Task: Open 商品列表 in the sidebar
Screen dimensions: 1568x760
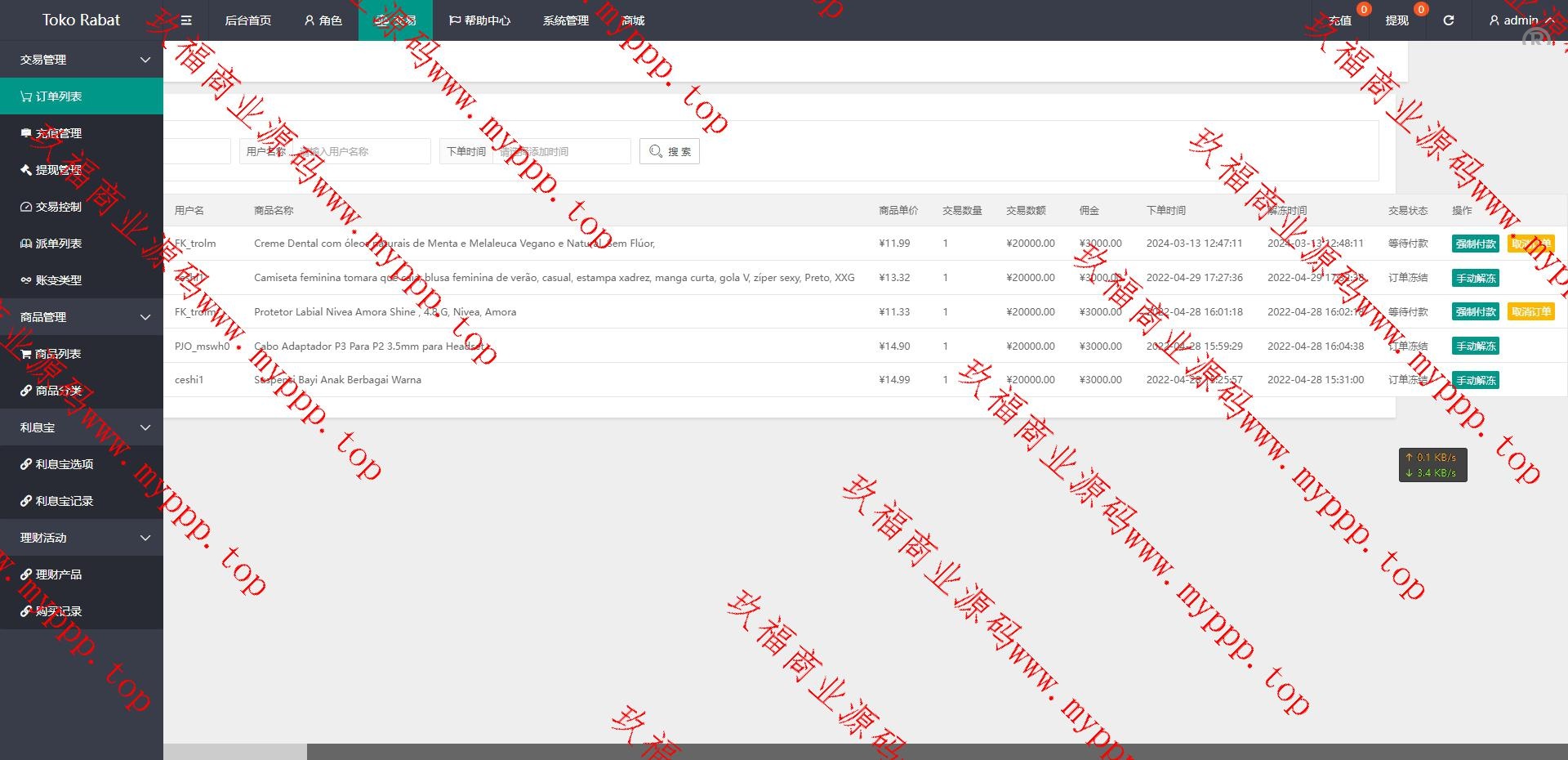Action: pyautogui.click(x=57, y=354)
